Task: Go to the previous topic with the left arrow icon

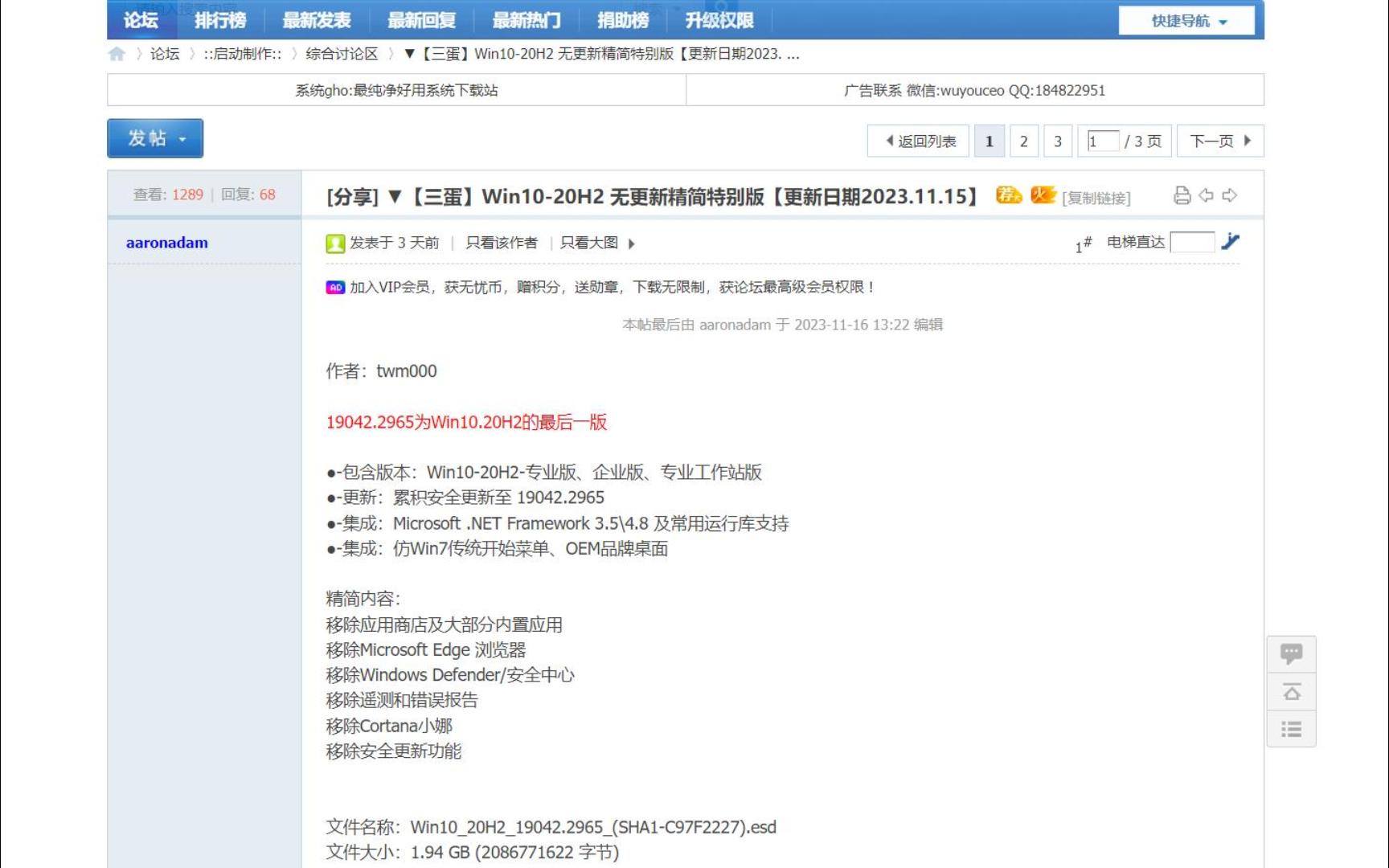Action: click(1206, 195)
